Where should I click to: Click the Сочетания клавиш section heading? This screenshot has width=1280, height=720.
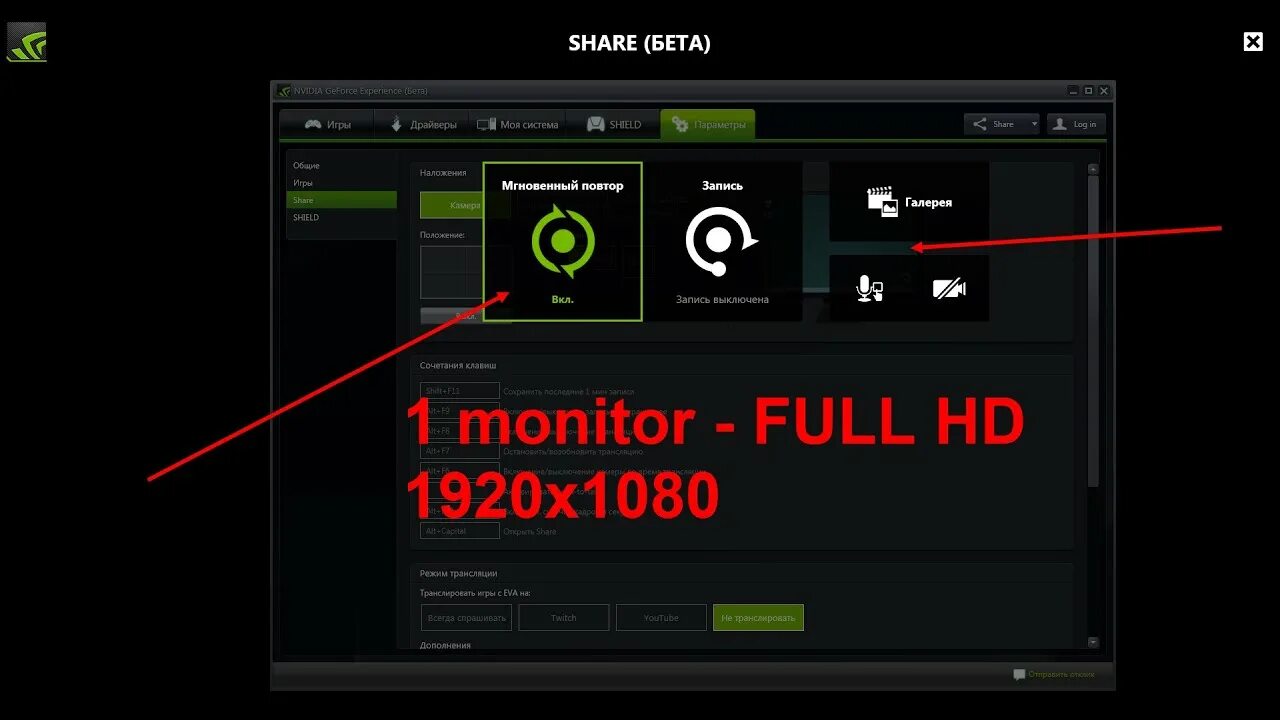458,366
